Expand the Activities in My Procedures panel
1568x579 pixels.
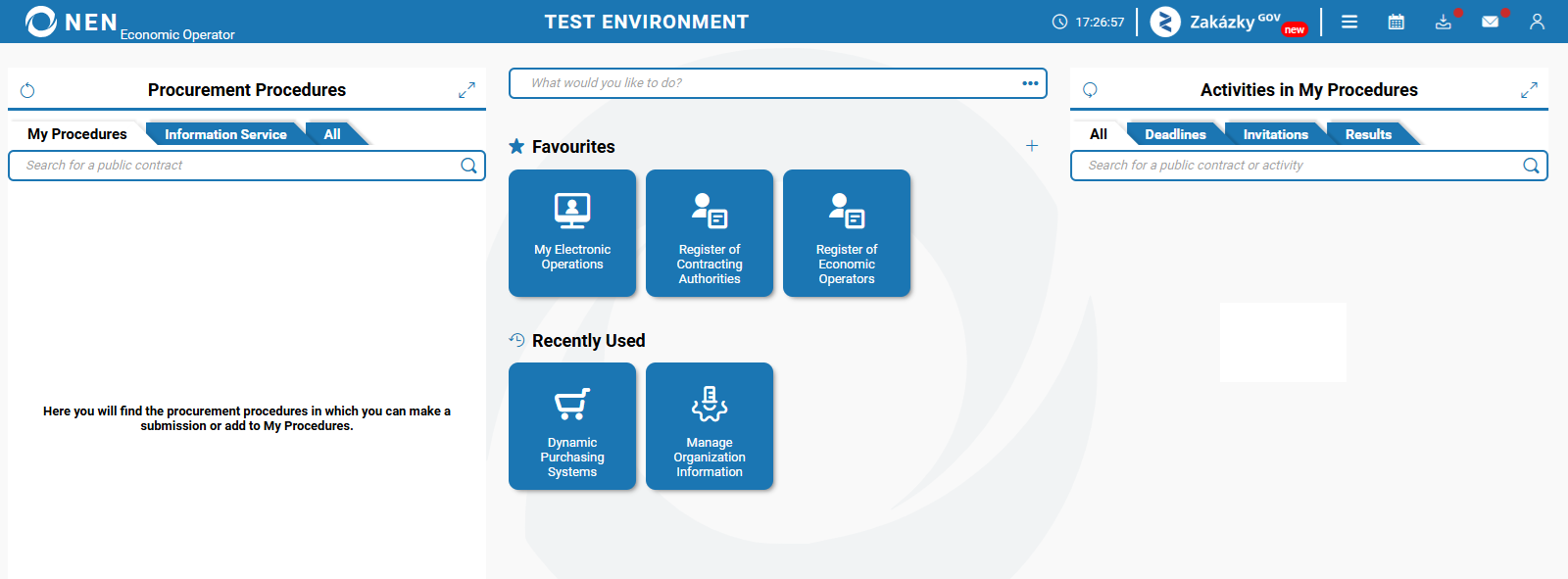pyautogui.click(x=1529, y=90)
